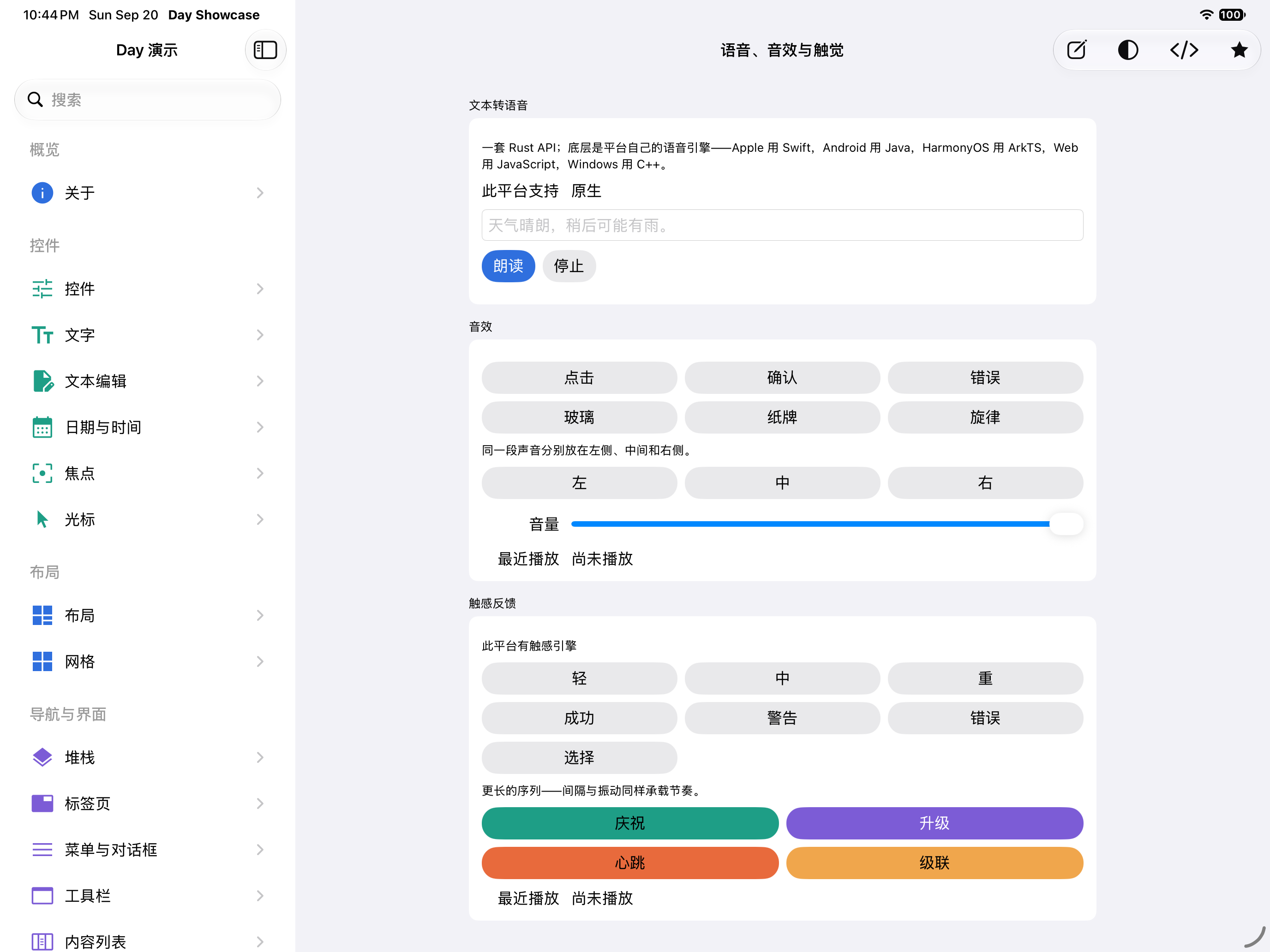Click the 音量 slider track

(827, 524)
